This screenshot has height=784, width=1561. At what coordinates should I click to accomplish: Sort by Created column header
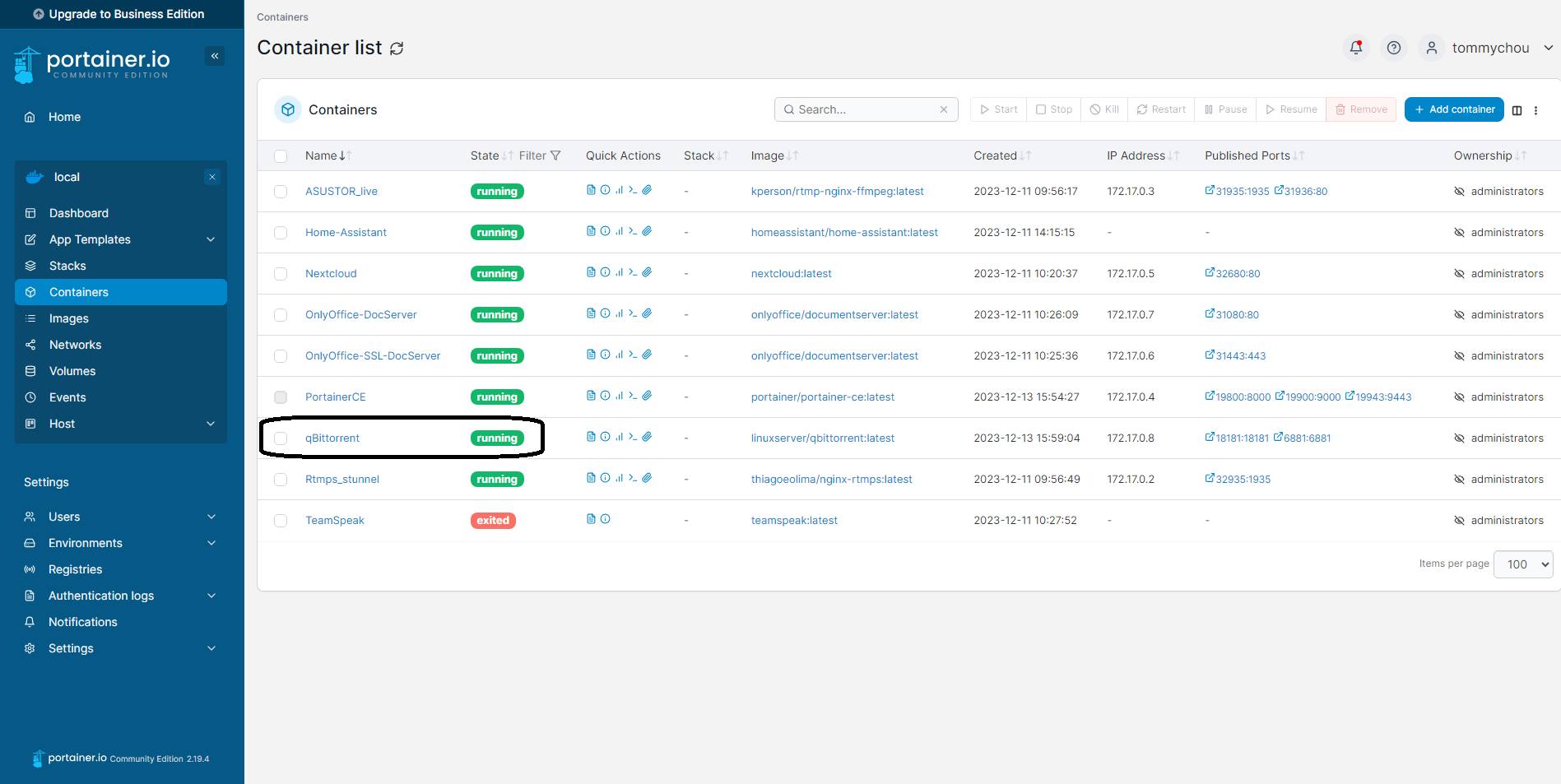pyautogui.click(x=1002, y=155)
